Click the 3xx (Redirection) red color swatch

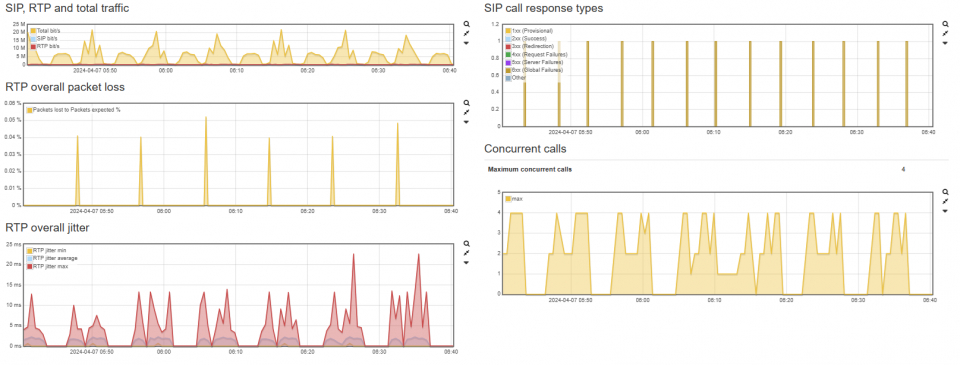pos(508,46)
